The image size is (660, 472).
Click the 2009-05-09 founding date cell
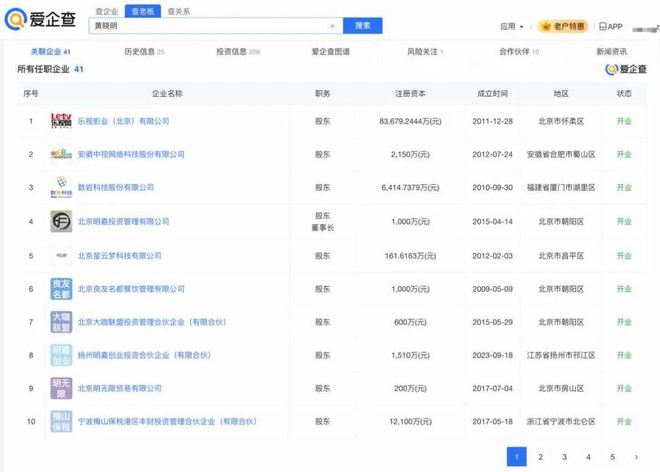492,289
